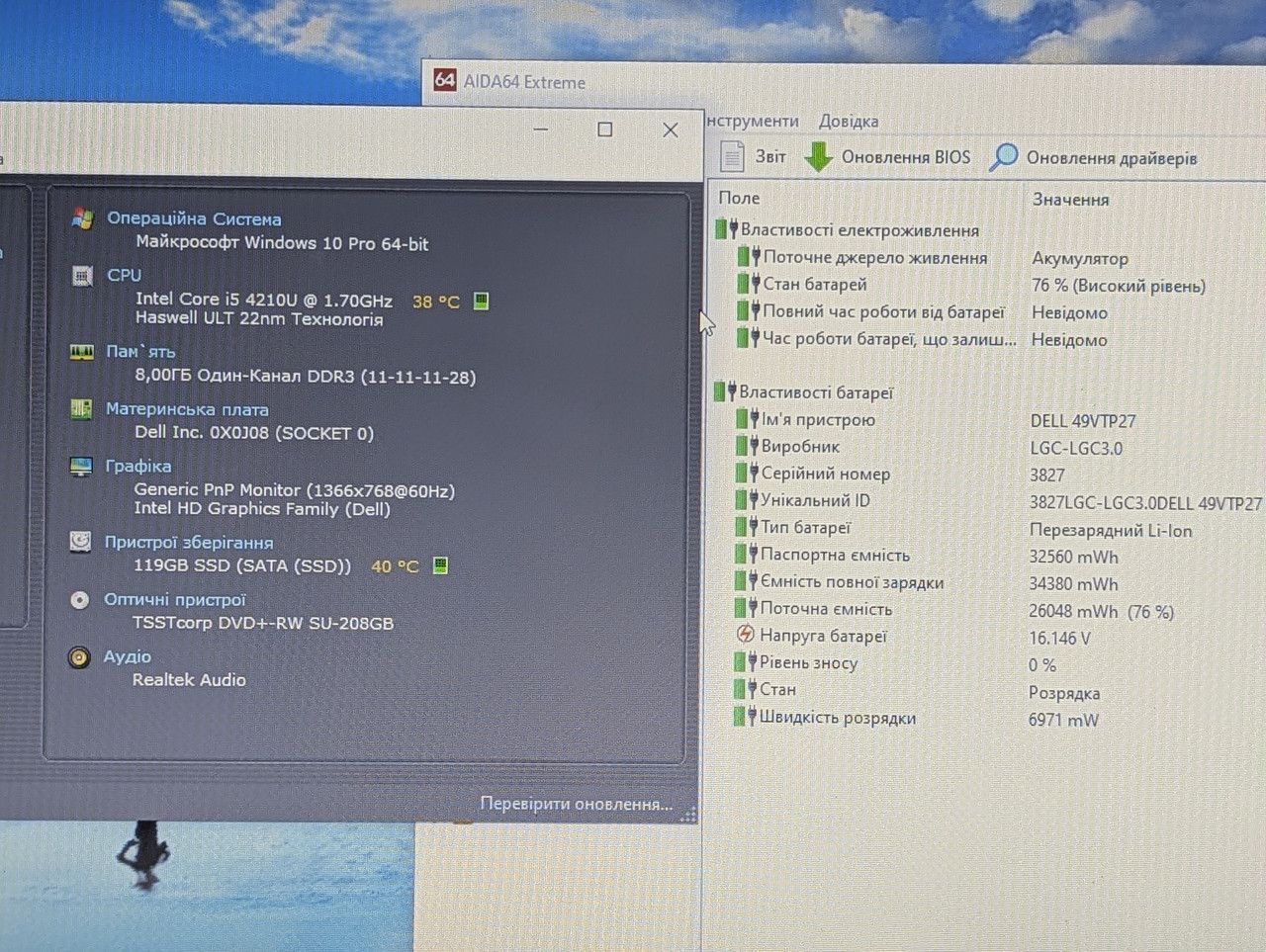
Task: Click the AIDA64 Extreme logo icon
Action: point(444,81)
